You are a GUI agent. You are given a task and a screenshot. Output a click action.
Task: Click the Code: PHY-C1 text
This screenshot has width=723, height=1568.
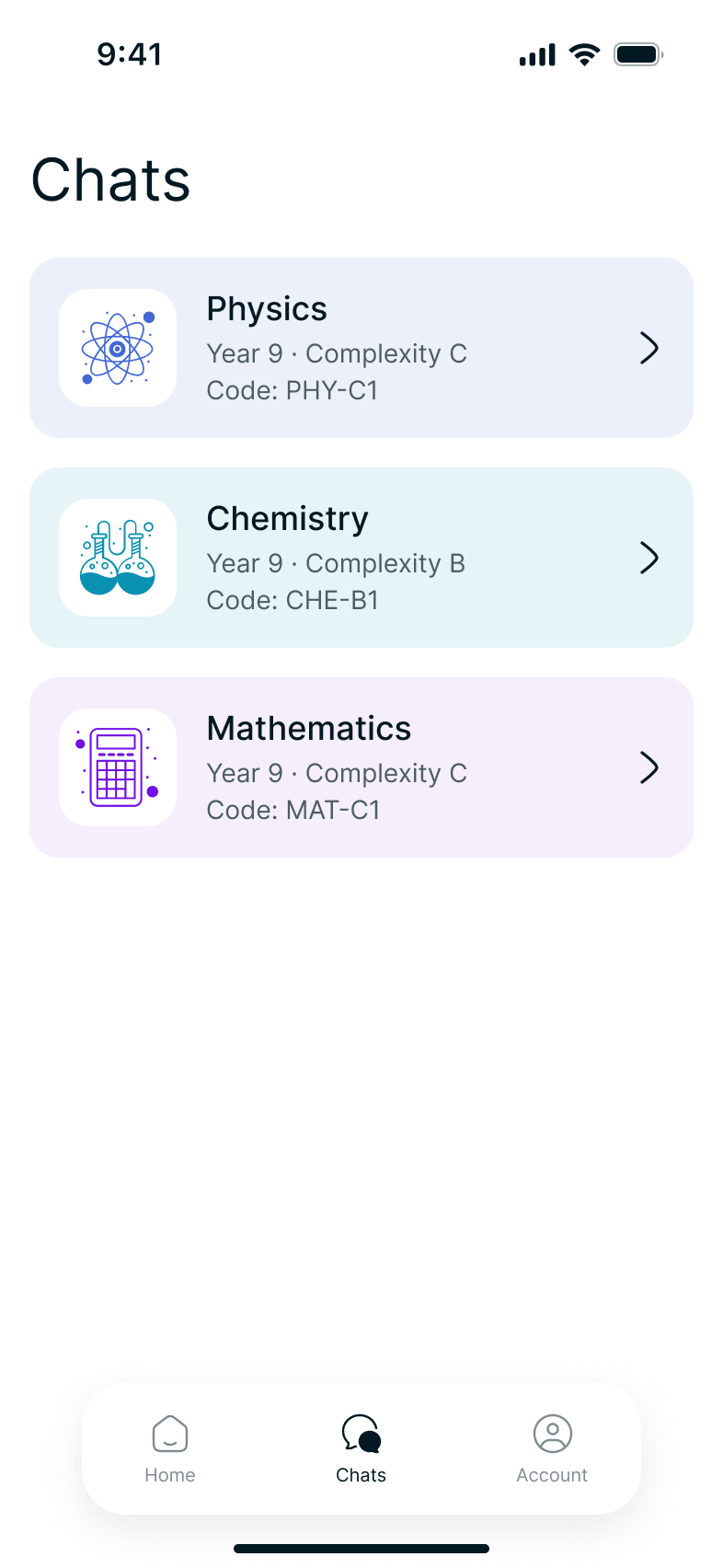tap(293, 391)
